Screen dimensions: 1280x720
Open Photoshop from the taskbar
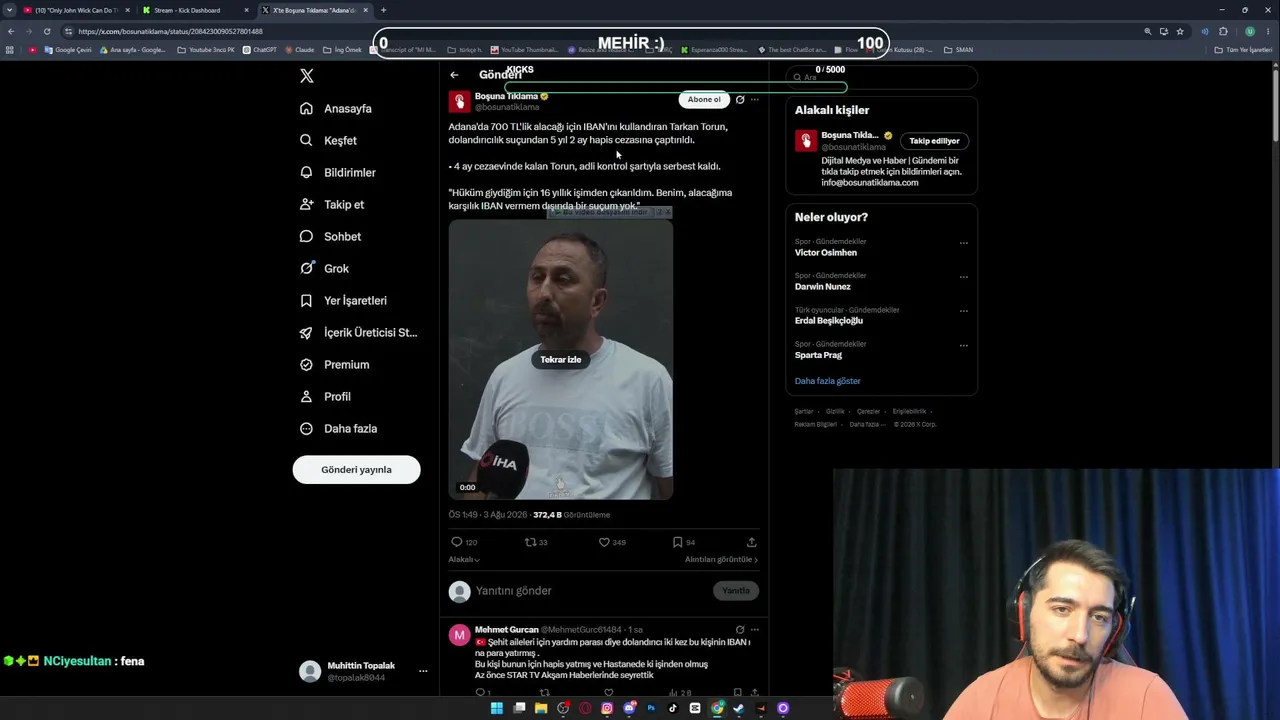click(651, 708)
